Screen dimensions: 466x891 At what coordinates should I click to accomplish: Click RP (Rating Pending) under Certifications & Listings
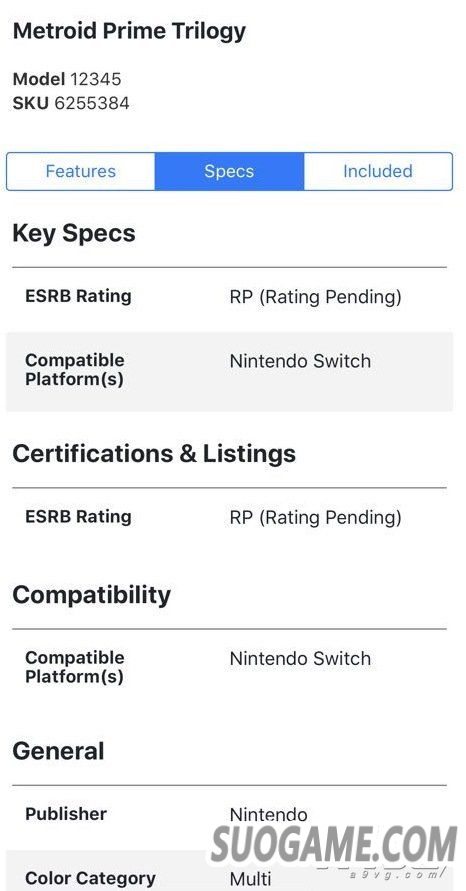point(315,517)
